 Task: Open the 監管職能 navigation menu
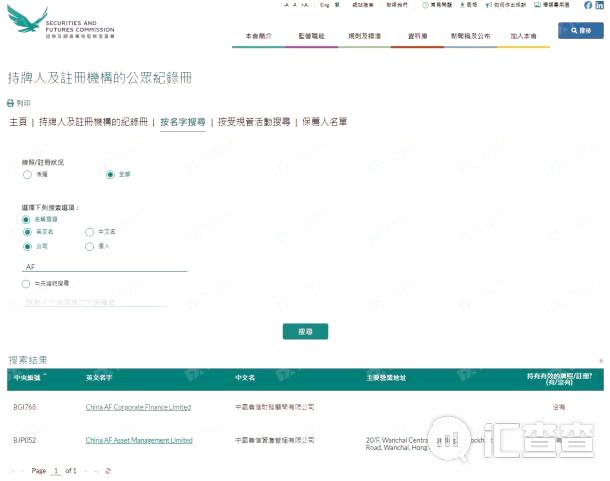click(311, 36)
